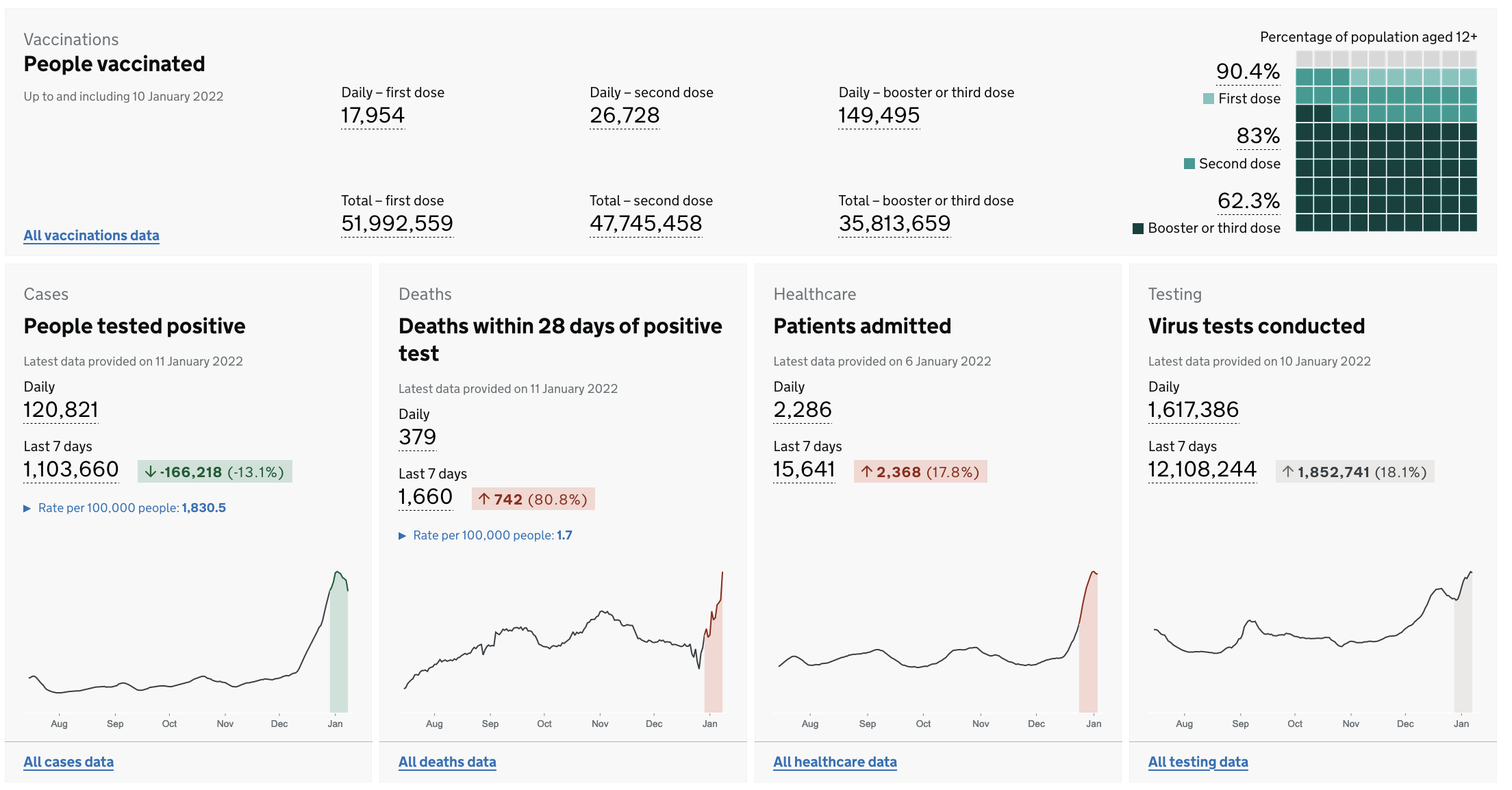Click the up arrow in testing change badge

pyautogui.click(x=1288, y=472)
